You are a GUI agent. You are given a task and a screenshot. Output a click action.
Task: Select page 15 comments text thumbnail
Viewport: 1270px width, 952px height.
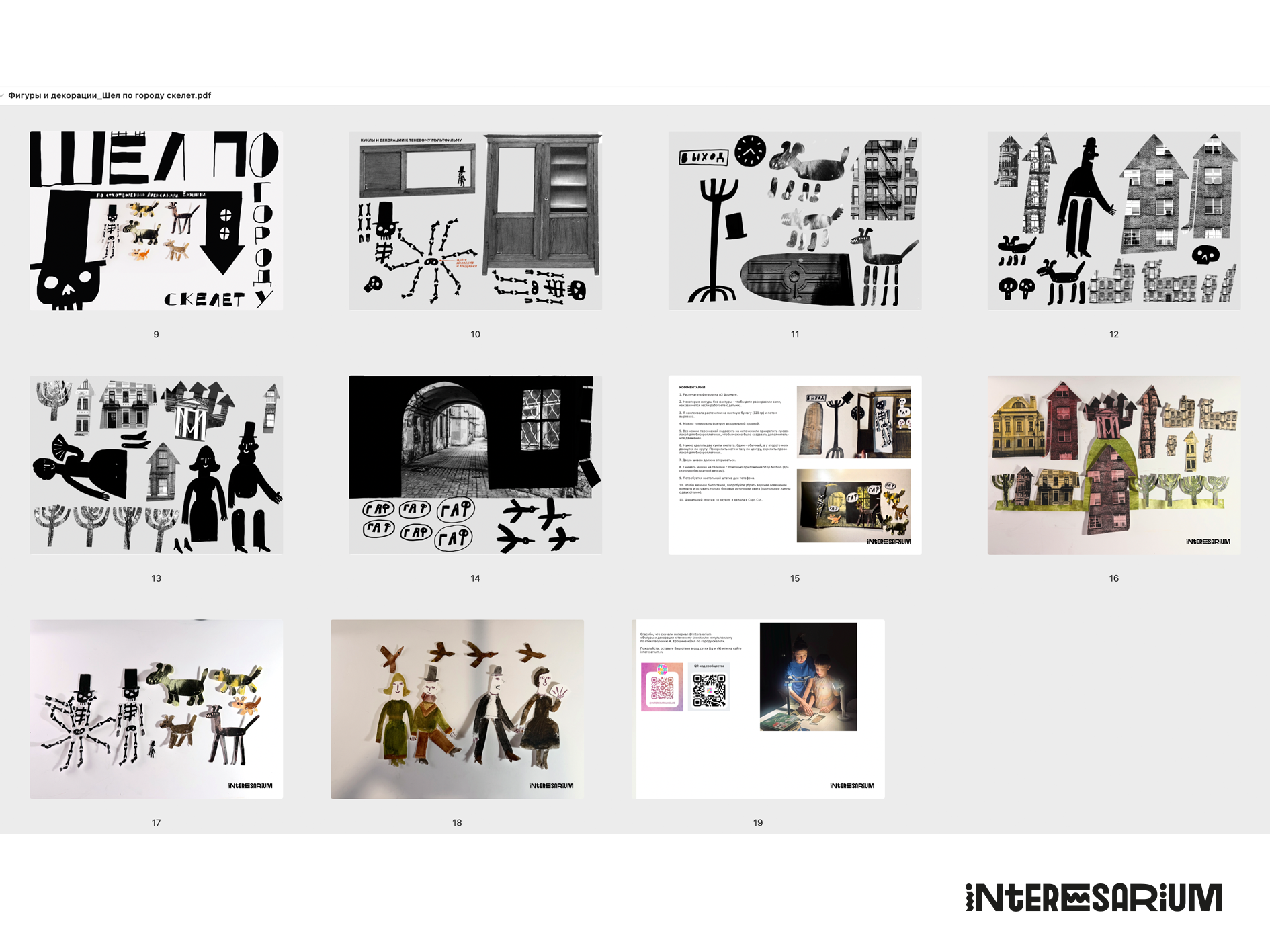coord(794,465)
